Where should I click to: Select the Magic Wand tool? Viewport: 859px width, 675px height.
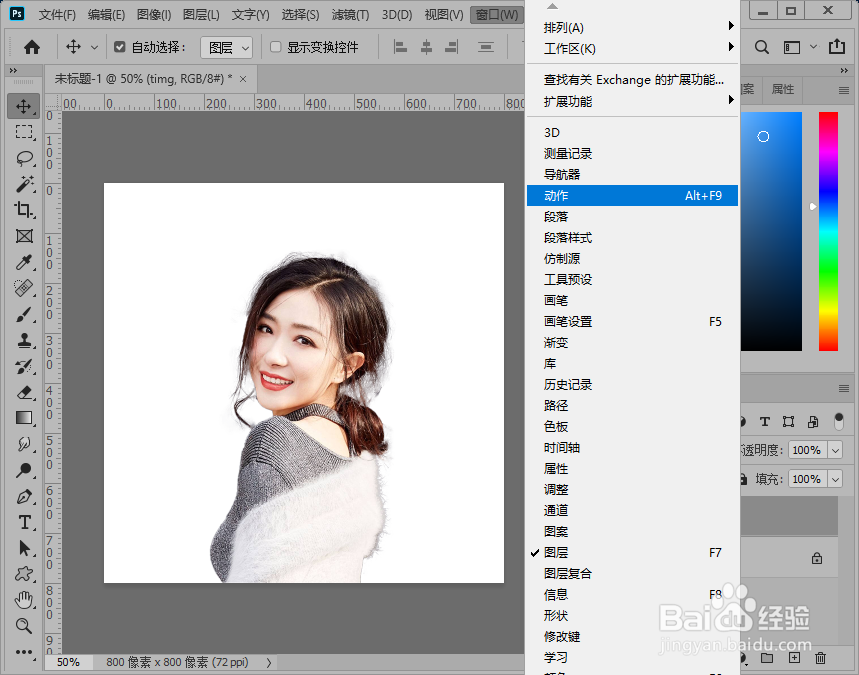click(24, 184)
